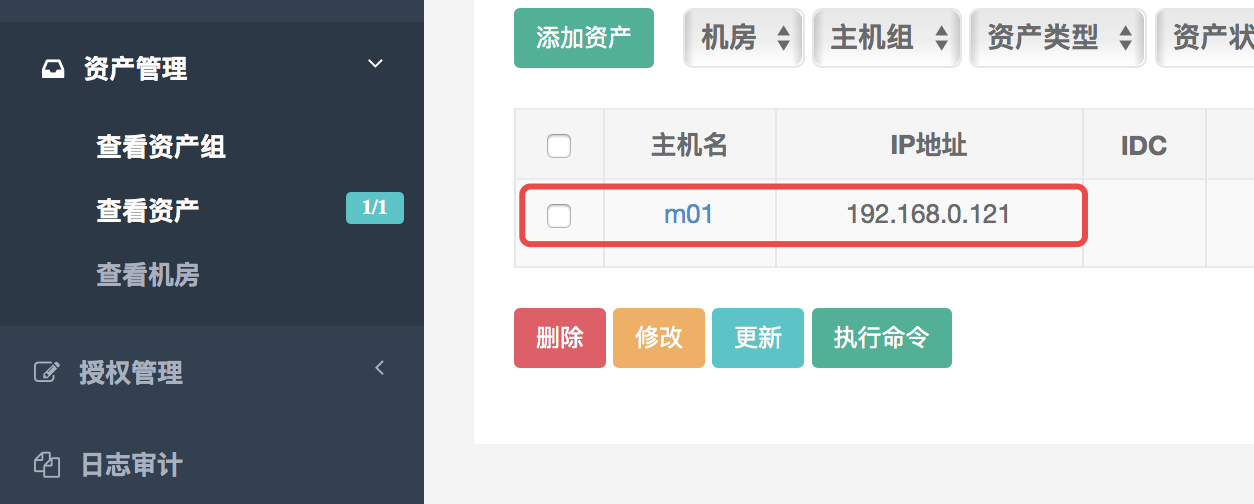Click the 授权管理 edit icon

tap(46, 372)
